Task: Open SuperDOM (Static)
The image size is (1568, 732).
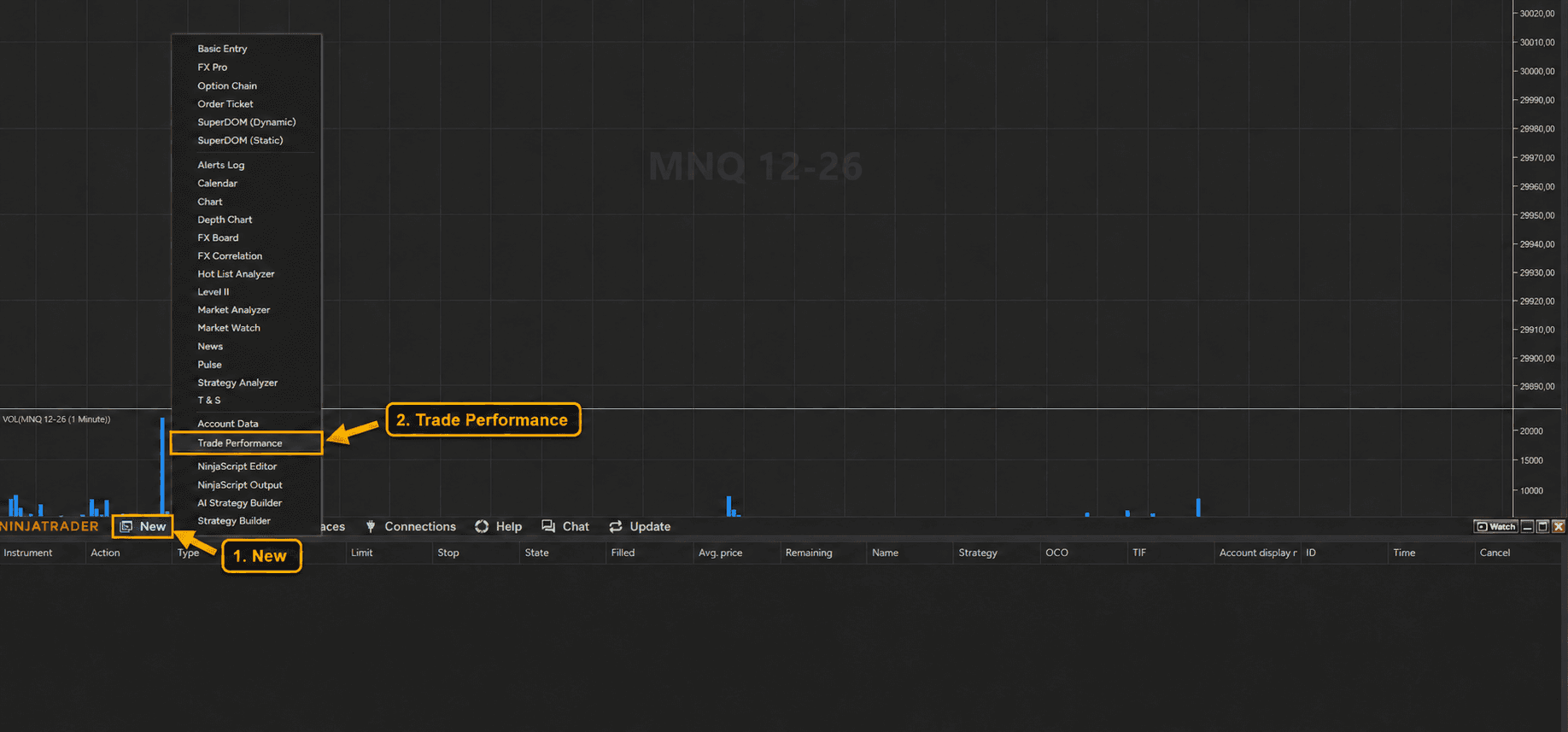Action: coord(240,140)
